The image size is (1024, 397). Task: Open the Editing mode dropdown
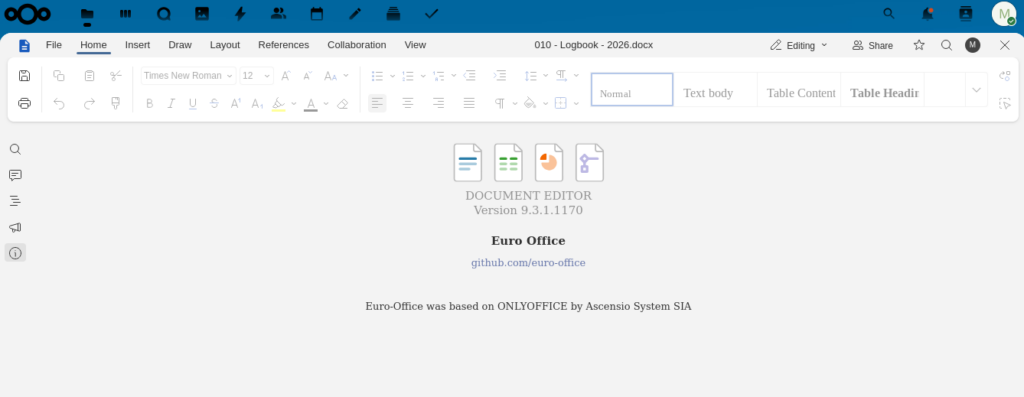[x=799, y=45]
